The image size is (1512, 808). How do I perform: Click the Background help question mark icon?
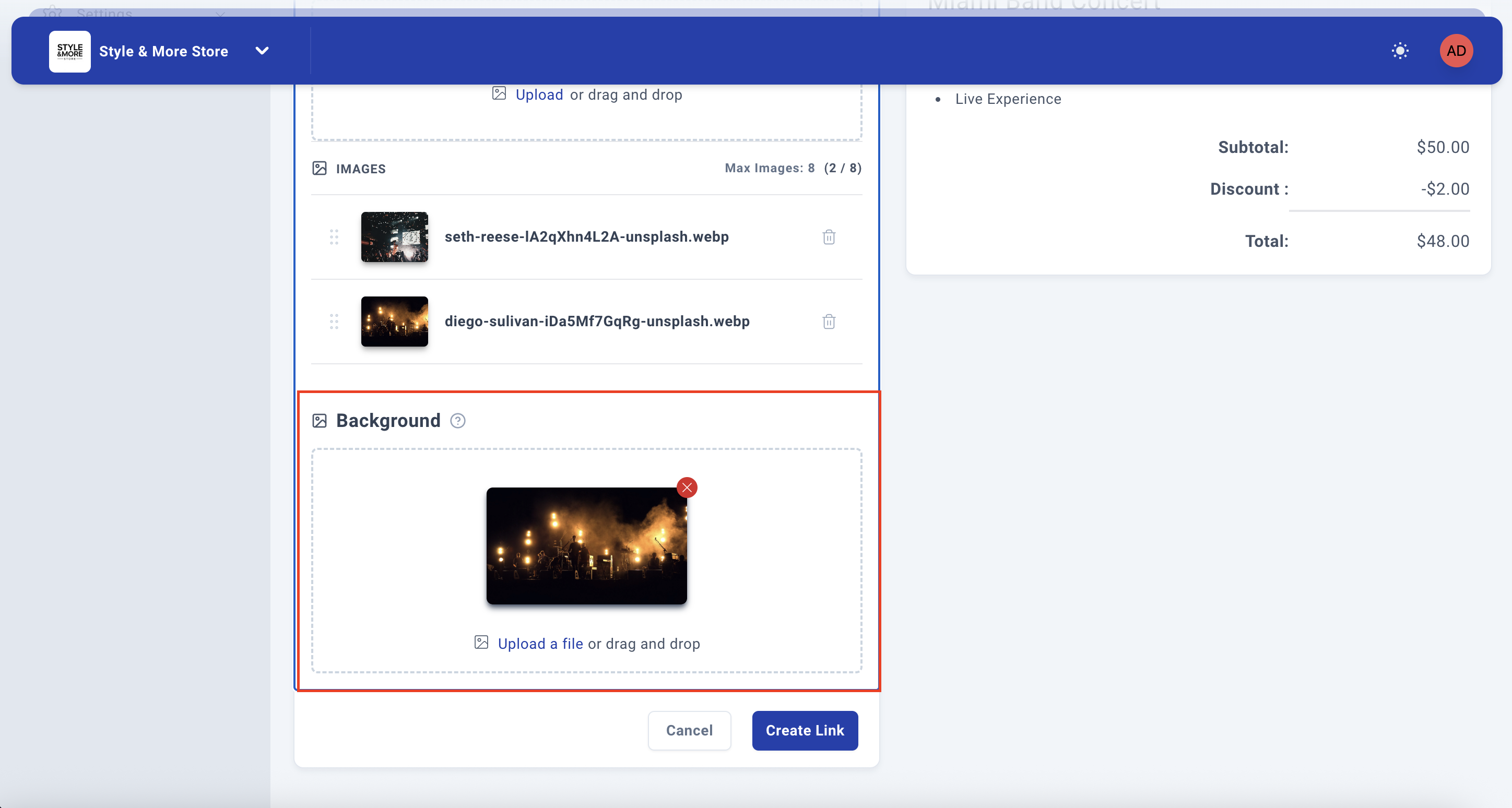457,421
